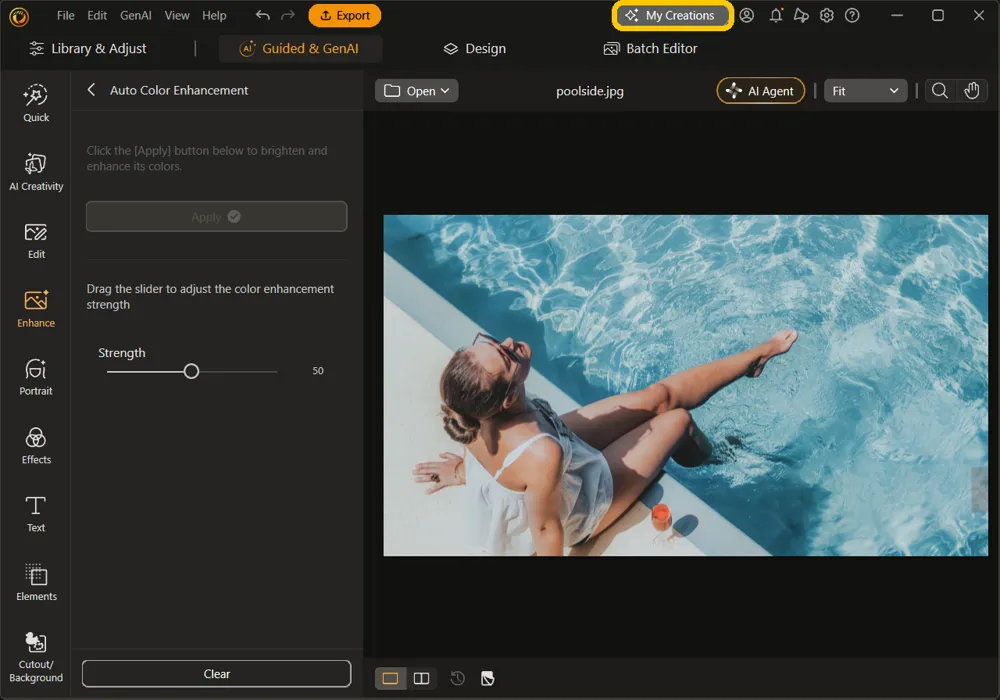Click the poolside.jpg file name
Screen dimensions: 1000x700
(x=590, y=91)
